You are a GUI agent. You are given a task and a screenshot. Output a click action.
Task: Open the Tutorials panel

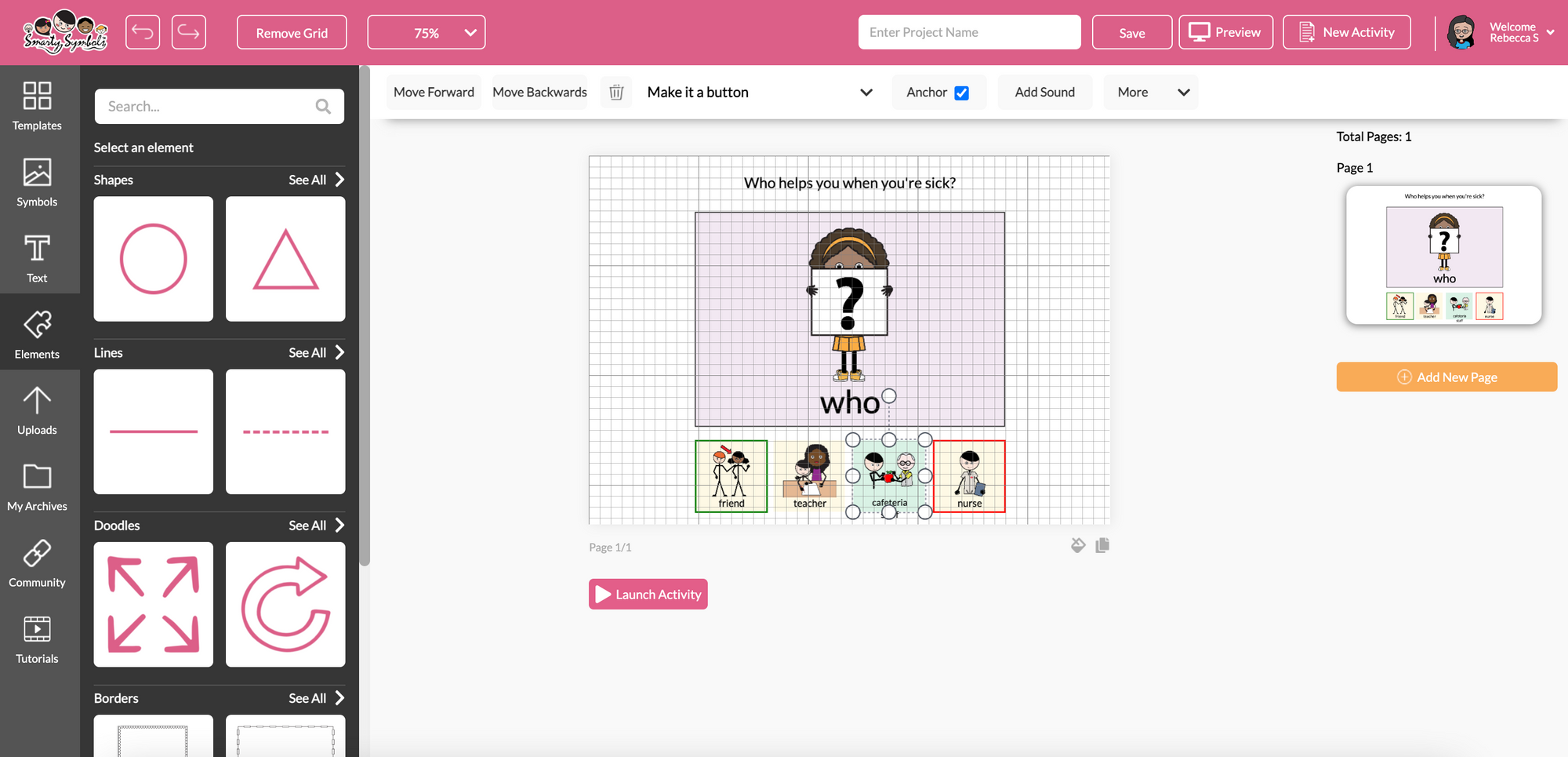tap(36, 639)
